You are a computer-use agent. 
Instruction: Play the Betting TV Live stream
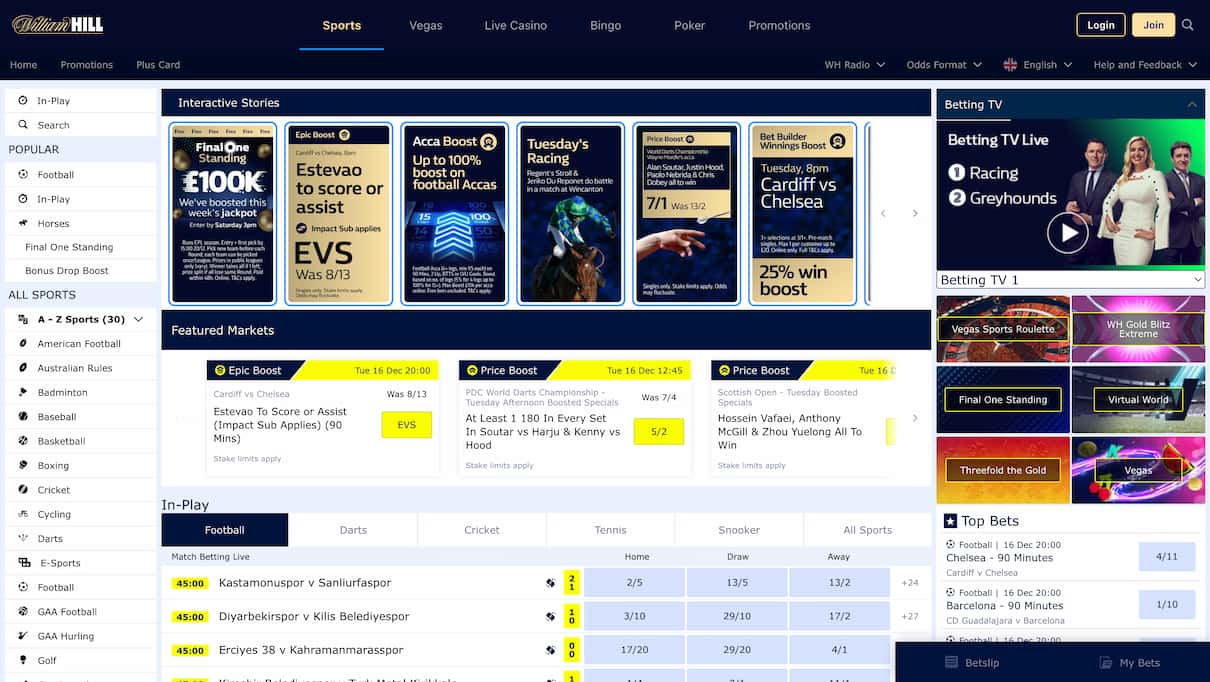pos(1068,232)
